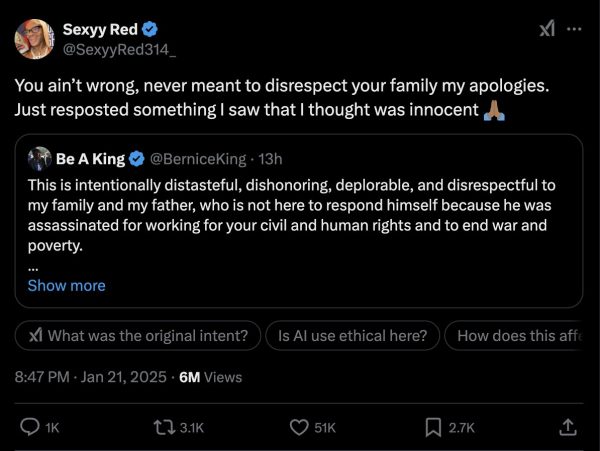Open the share post icon
Image resolution: width=600 pixels, height=451 pixels.
click(567, 427)
